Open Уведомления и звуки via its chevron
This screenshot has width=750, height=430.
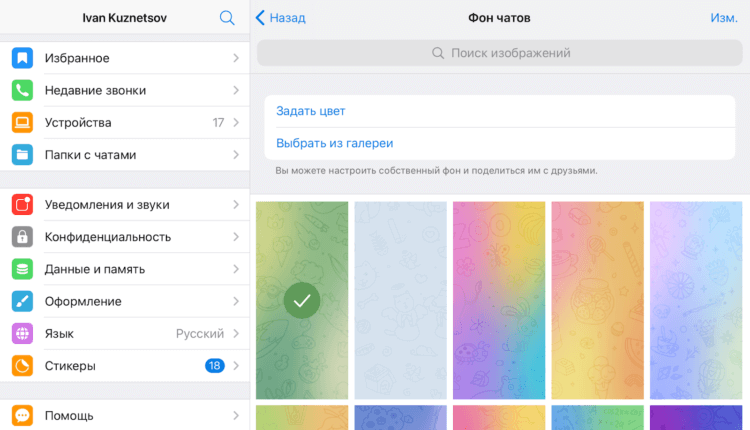[236, 205]
